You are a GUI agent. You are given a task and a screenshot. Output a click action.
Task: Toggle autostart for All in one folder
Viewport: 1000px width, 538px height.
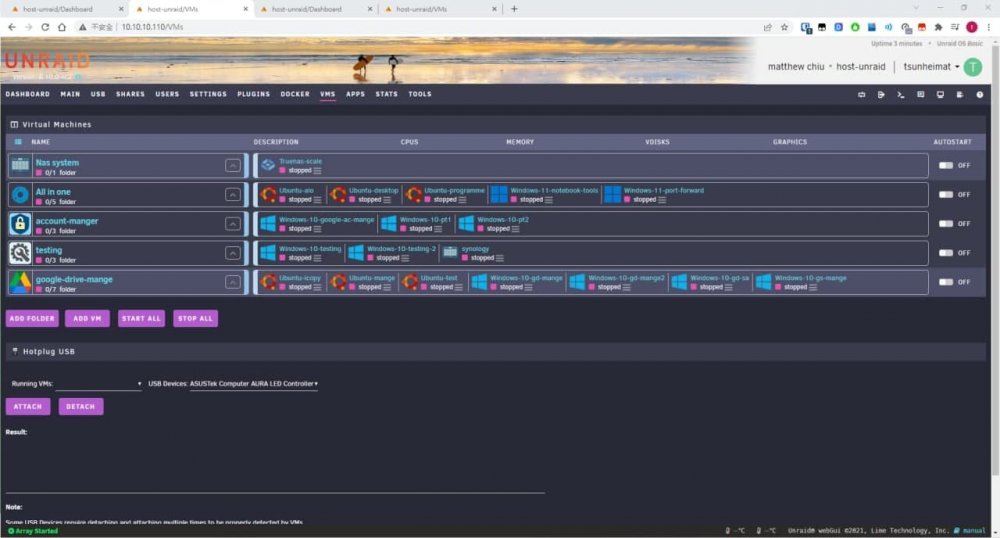pos(946,194)
